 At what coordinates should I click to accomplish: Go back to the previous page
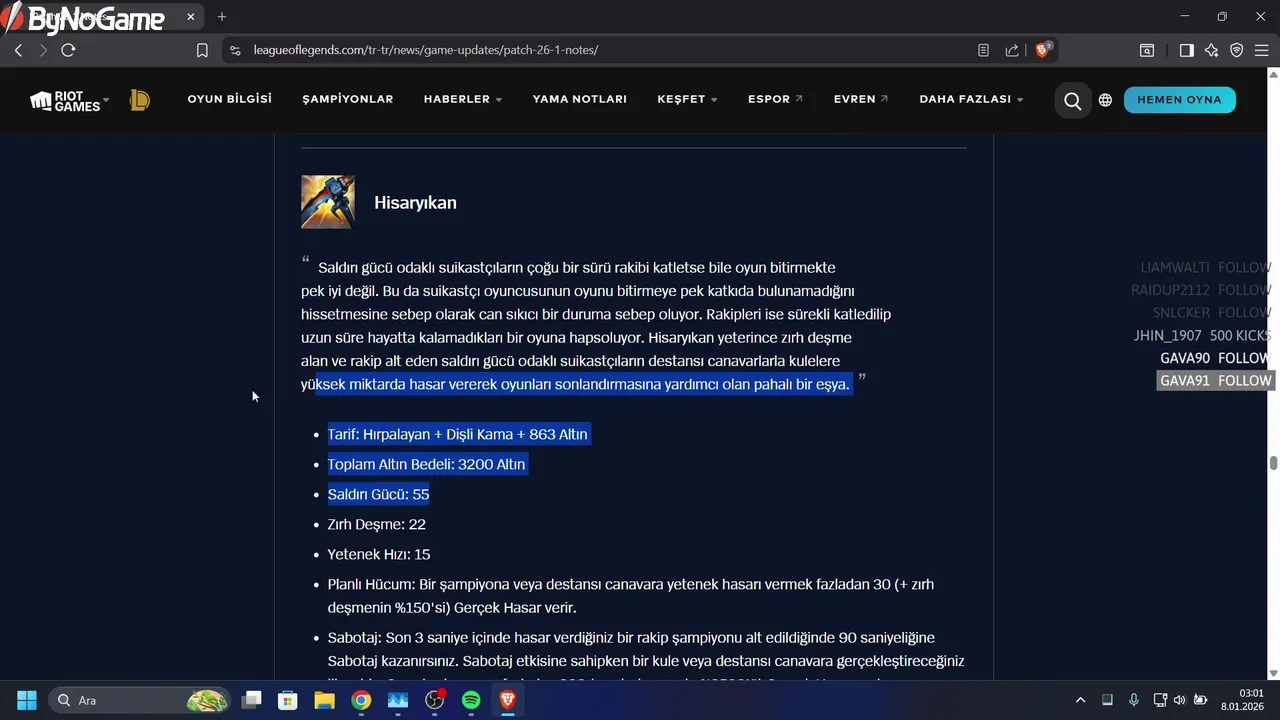pos(18,50)
